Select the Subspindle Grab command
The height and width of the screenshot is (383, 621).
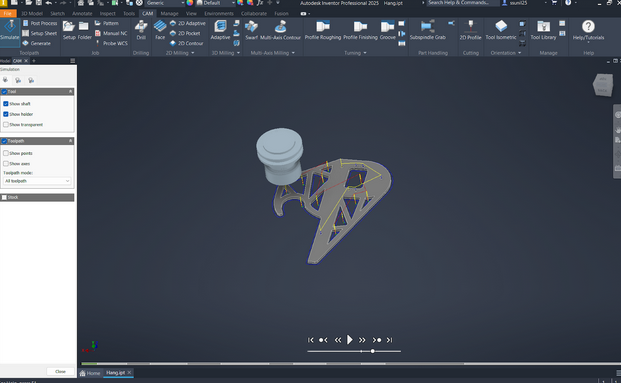tap(428, 30)
